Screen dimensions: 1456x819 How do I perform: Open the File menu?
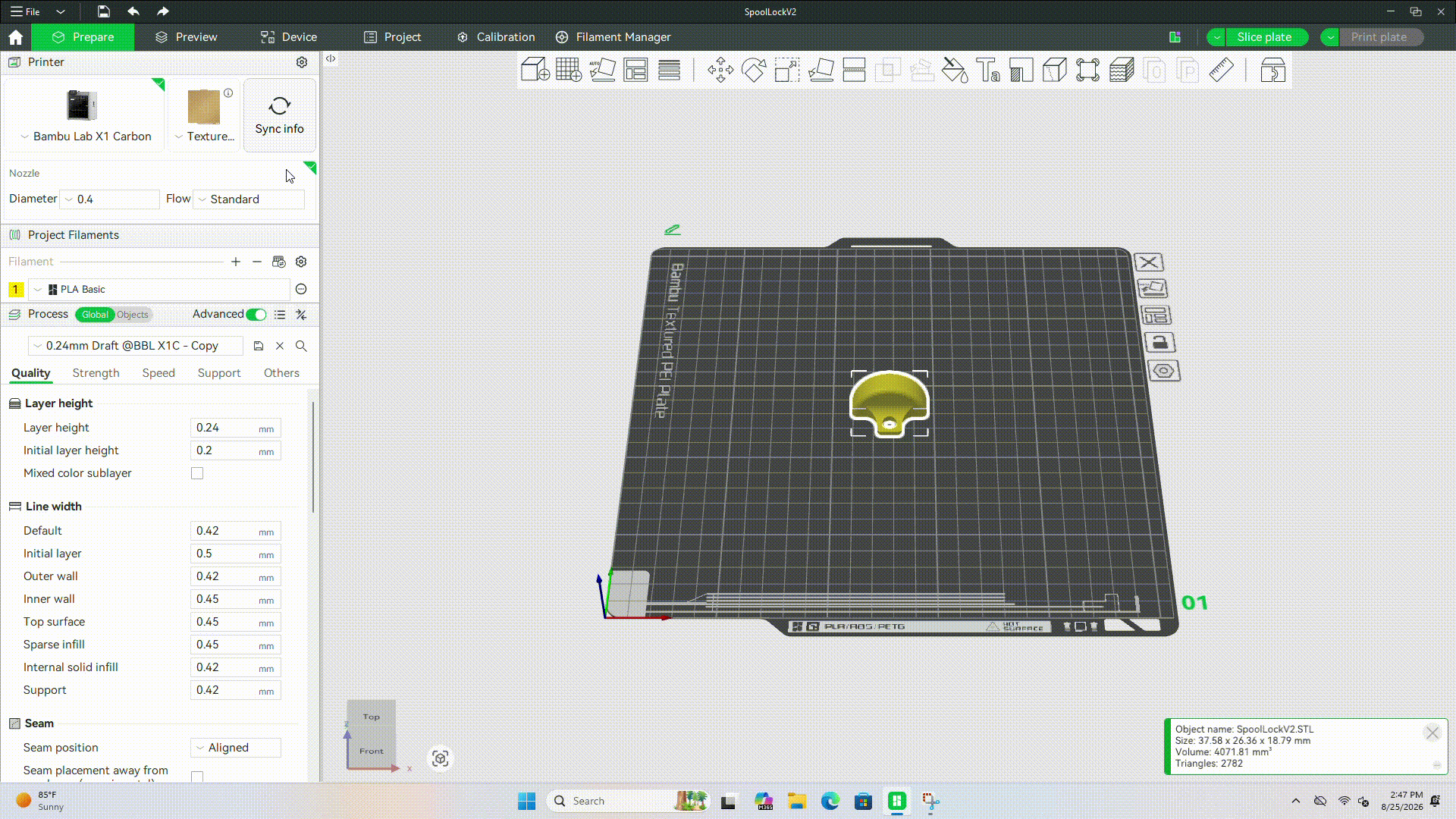click(26, 11)
